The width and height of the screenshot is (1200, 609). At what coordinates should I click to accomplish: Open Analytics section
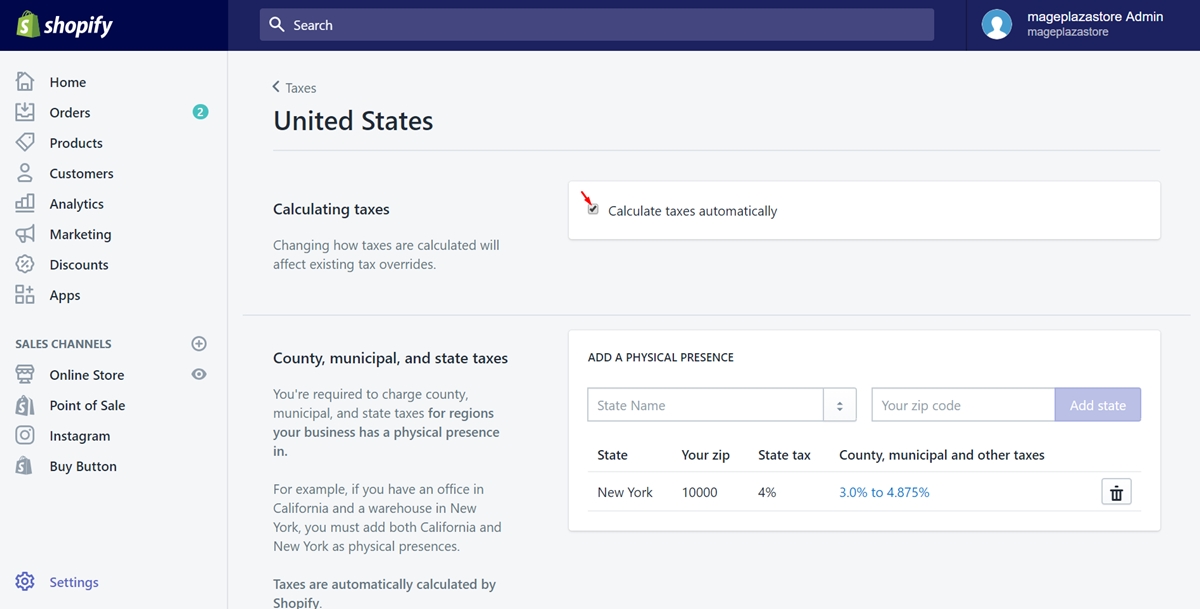[x=77, y=204]
